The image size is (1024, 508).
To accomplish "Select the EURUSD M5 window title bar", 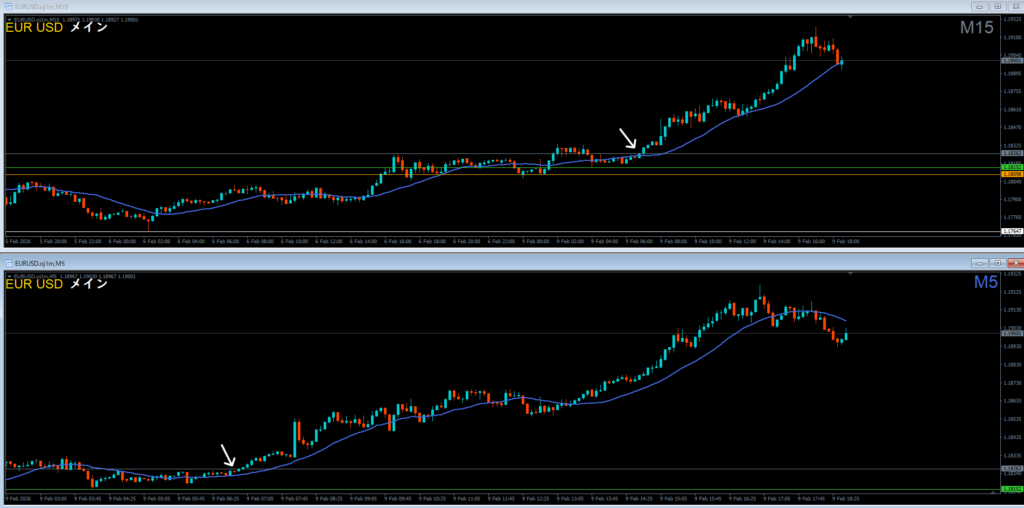I will pyautogui.click(x=500, y=263).
